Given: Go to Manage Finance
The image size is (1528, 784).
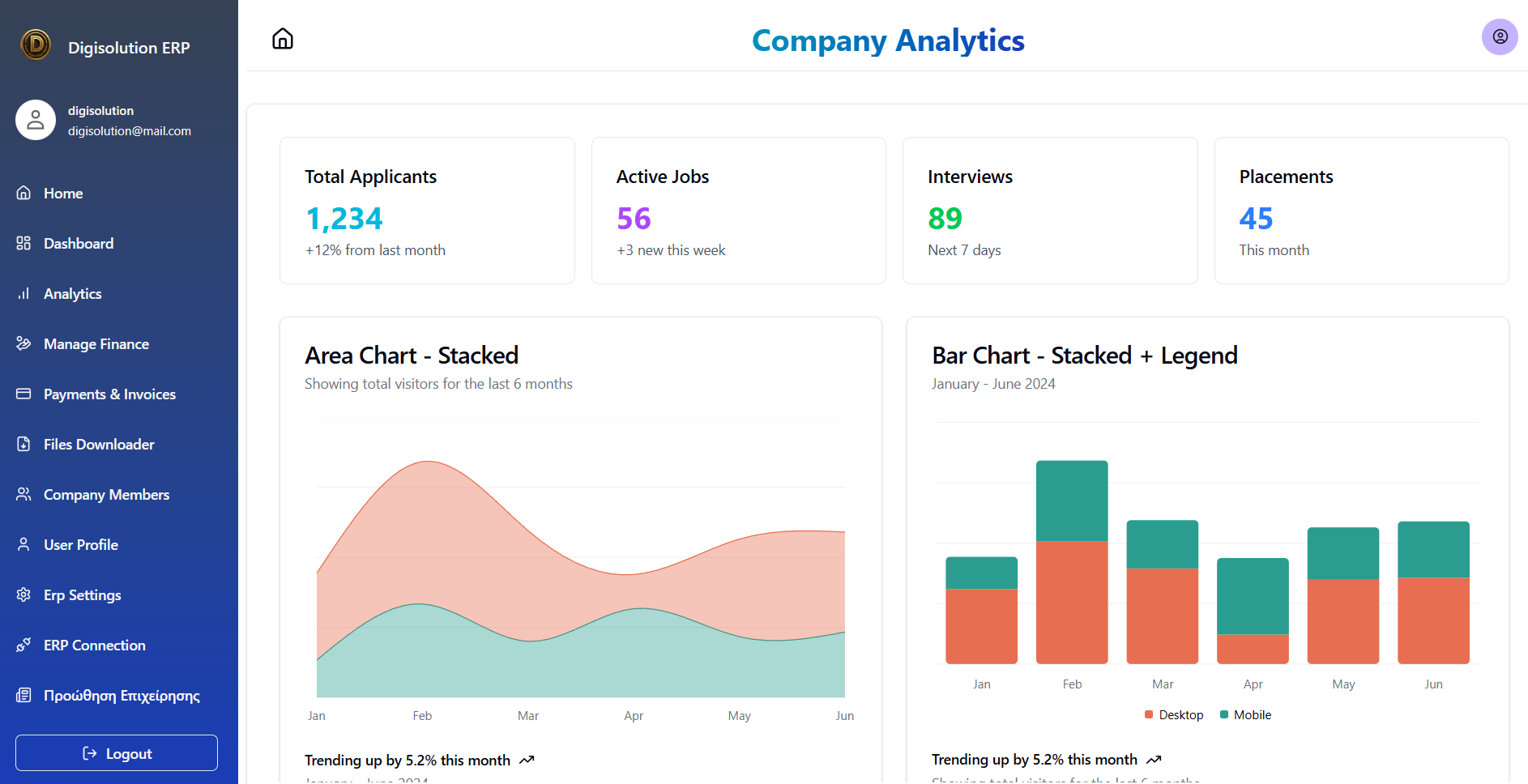Looking at the screenshot, I should point(96,344).
